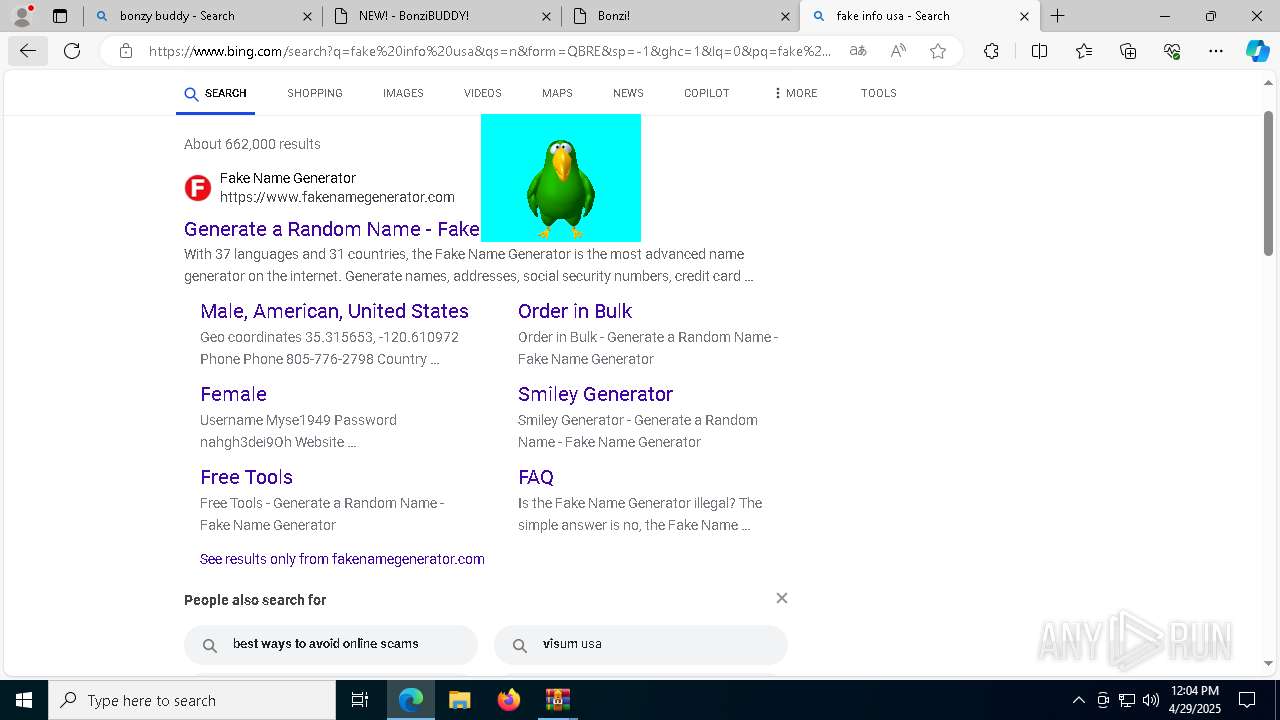Image resolution: width=1280 pixels, height=720 pixels.
Task: Open the Extensions puzzle icon
Action: pyautogui.click(x=991, y=51)
